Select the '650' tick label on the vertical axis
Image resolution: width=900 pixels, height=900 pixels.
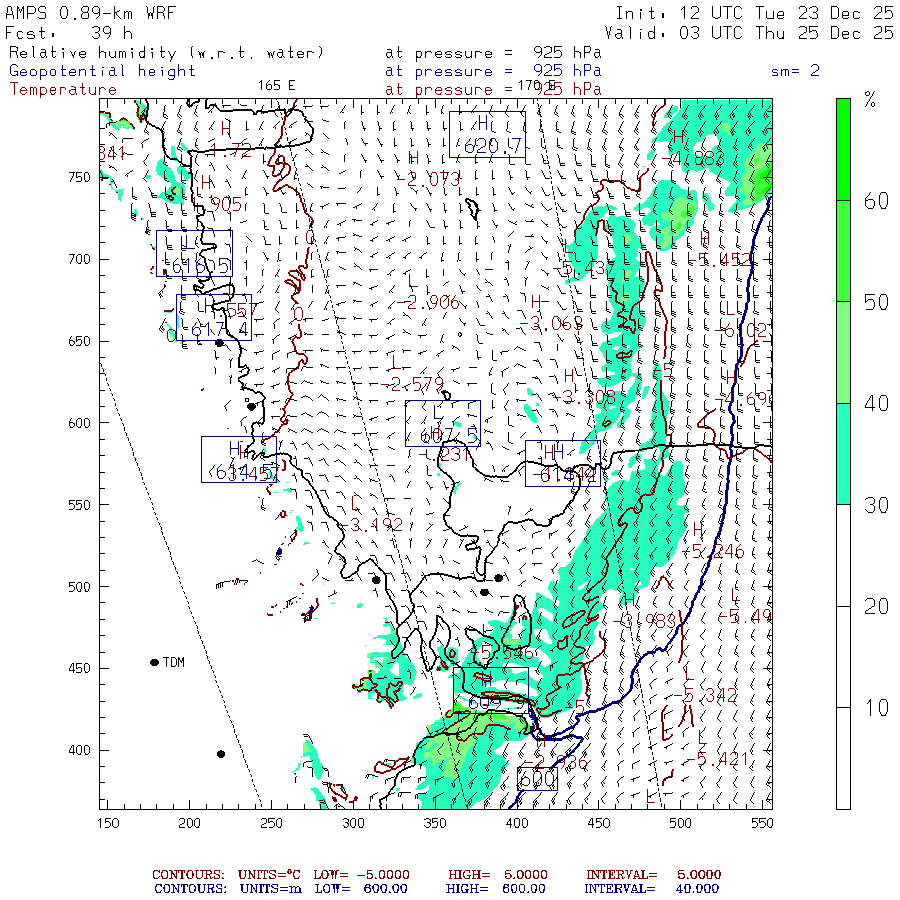click(x=79, y=341)
